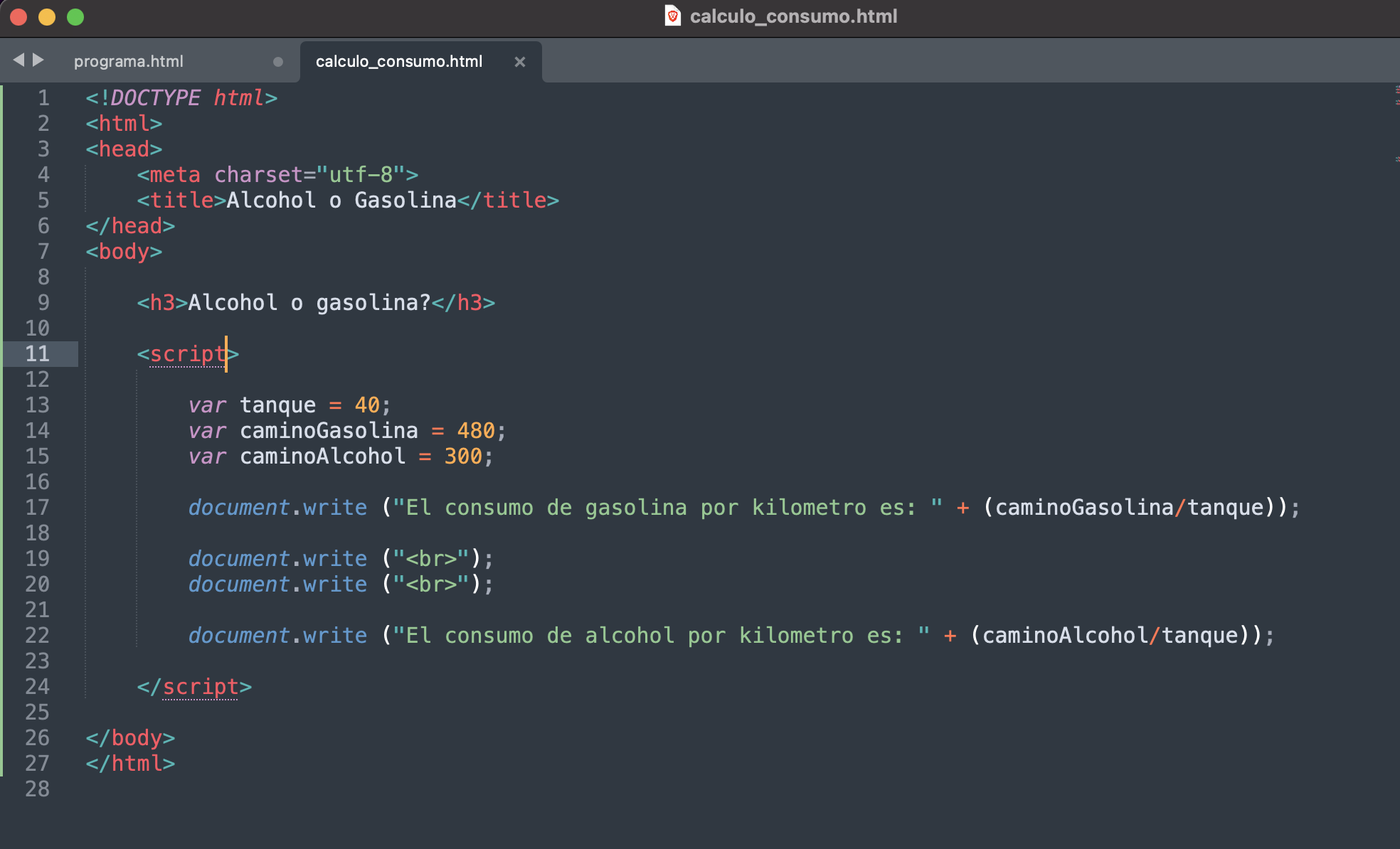Place cursor in DOCTYPE html declaration

181,97
